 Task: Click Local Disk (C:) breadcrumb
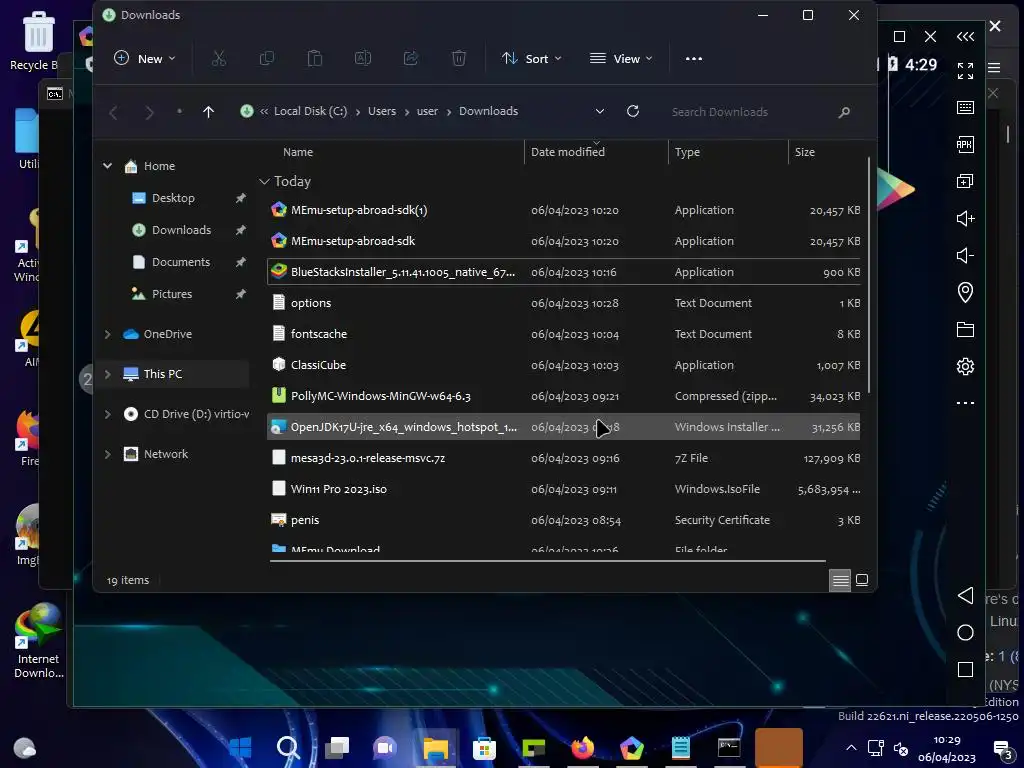pos(310,111)
